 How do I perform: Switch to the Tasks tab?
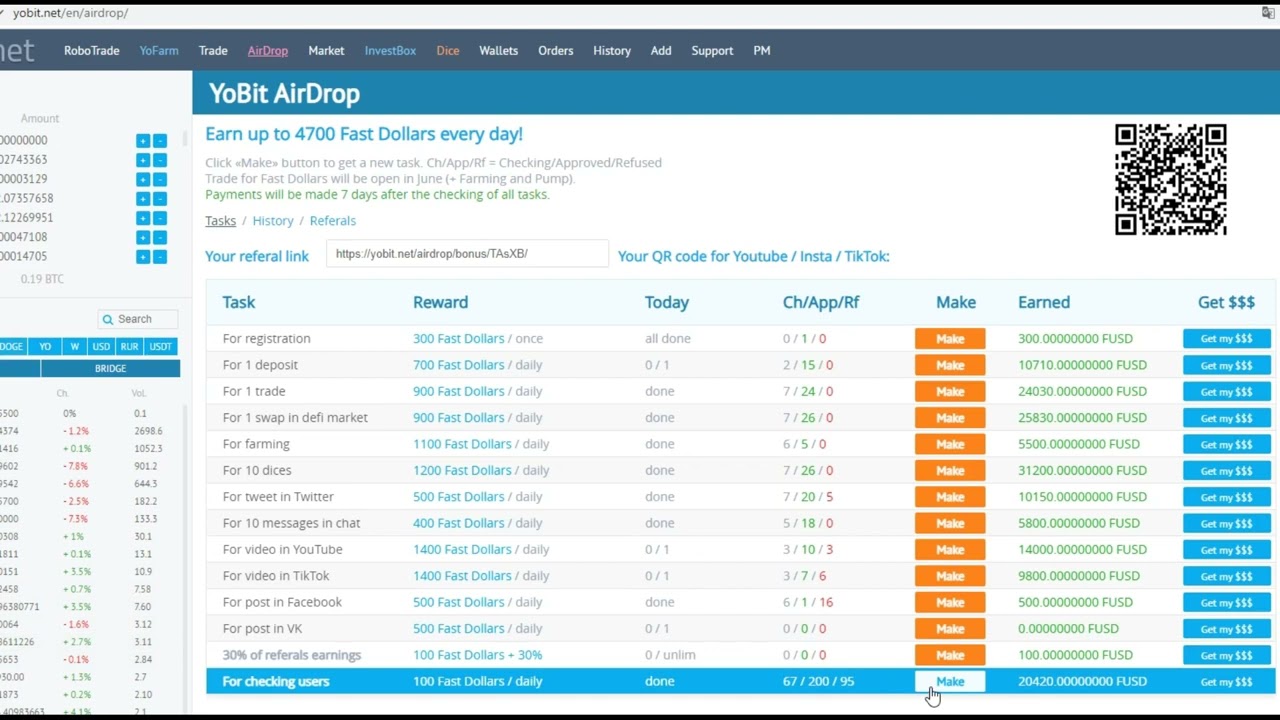click(x=221, y=220)
